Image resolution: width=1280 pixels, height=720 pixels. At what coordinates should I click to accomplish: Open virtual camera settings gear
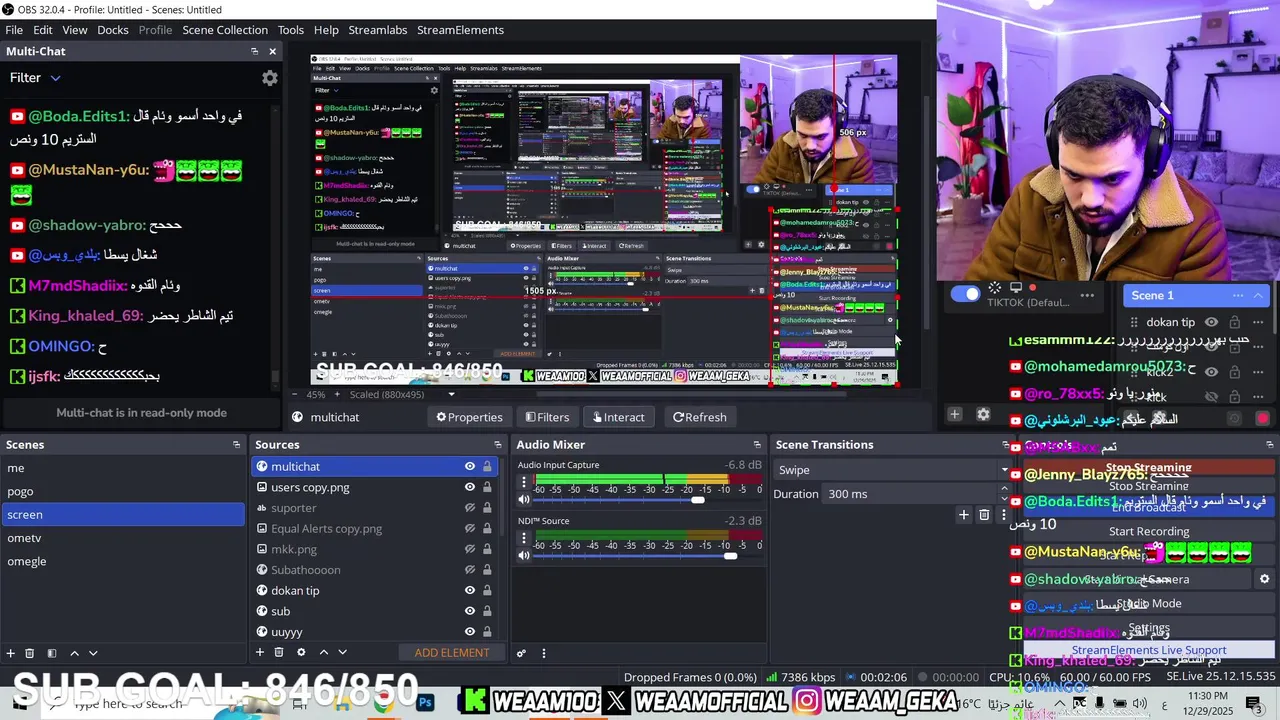tap(1264, 579)
